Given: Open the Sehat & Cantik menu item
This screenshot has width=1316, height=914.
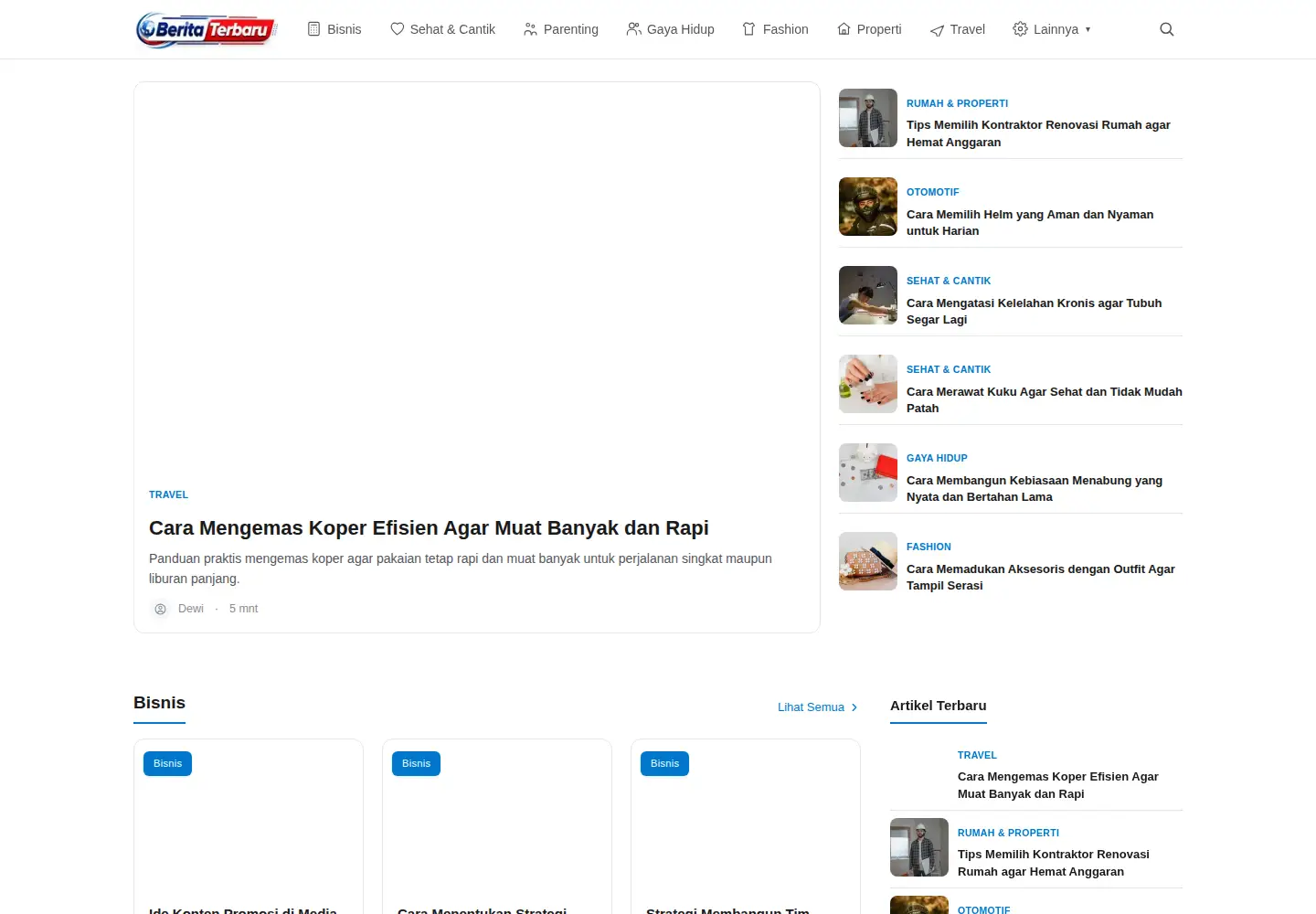Looking at the screenshot, I should 442,29.
